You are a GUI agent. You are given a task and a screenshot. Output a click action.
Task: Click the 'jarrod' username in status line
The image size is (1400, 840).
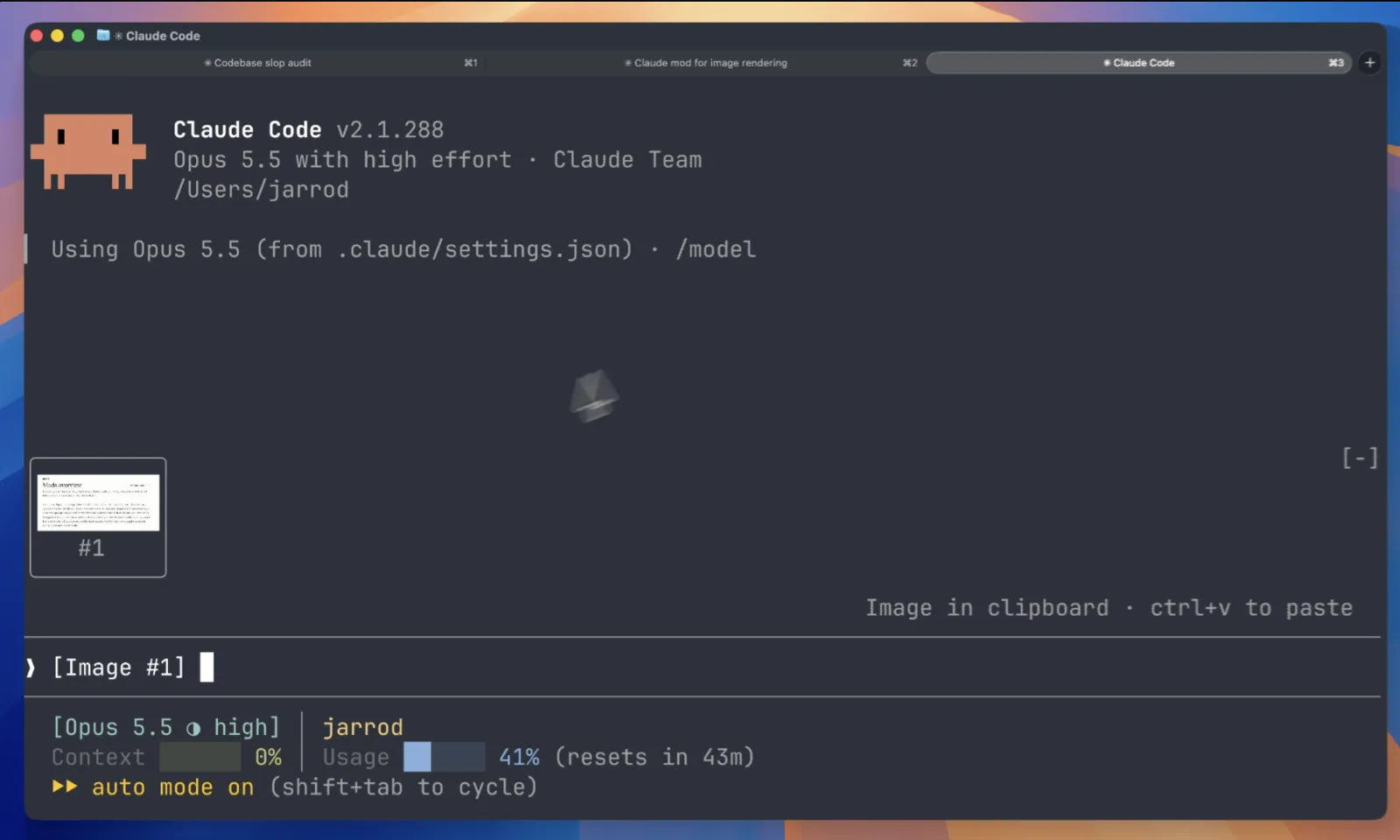(363, 727)
